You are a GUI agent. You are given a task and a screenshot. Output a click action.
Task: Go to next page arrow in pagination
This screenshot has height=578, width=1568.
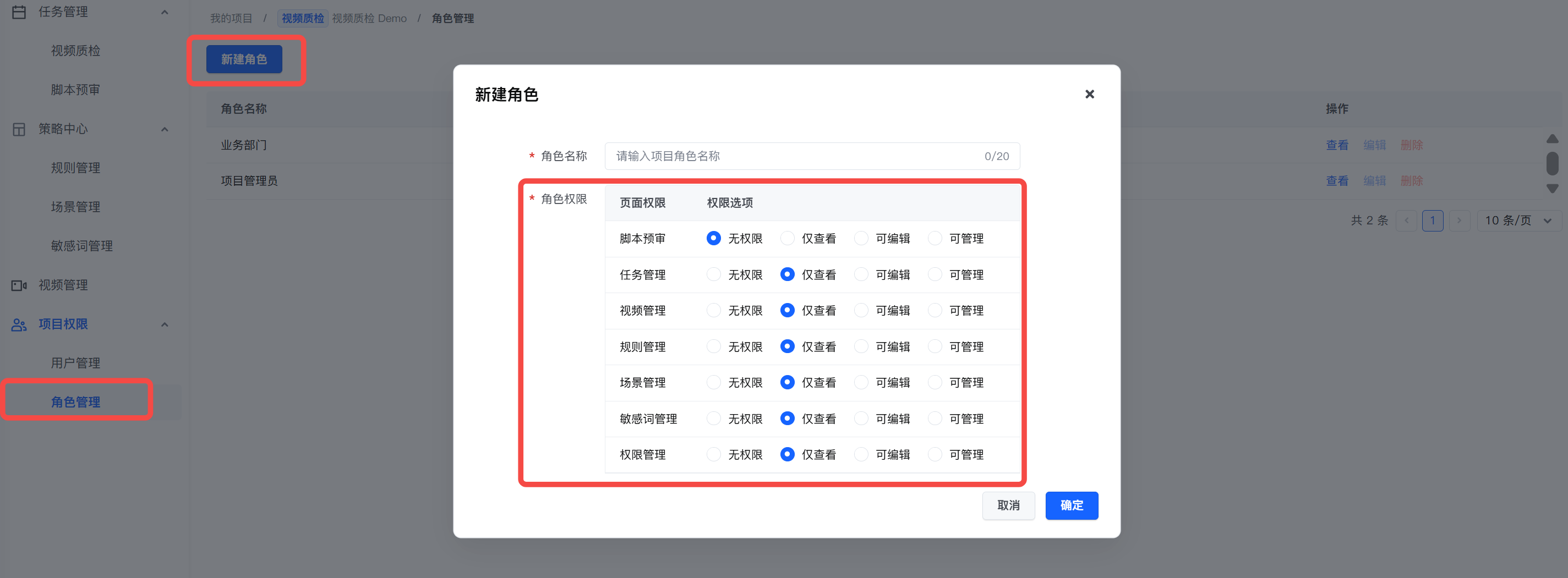(x=1459, y=221)
